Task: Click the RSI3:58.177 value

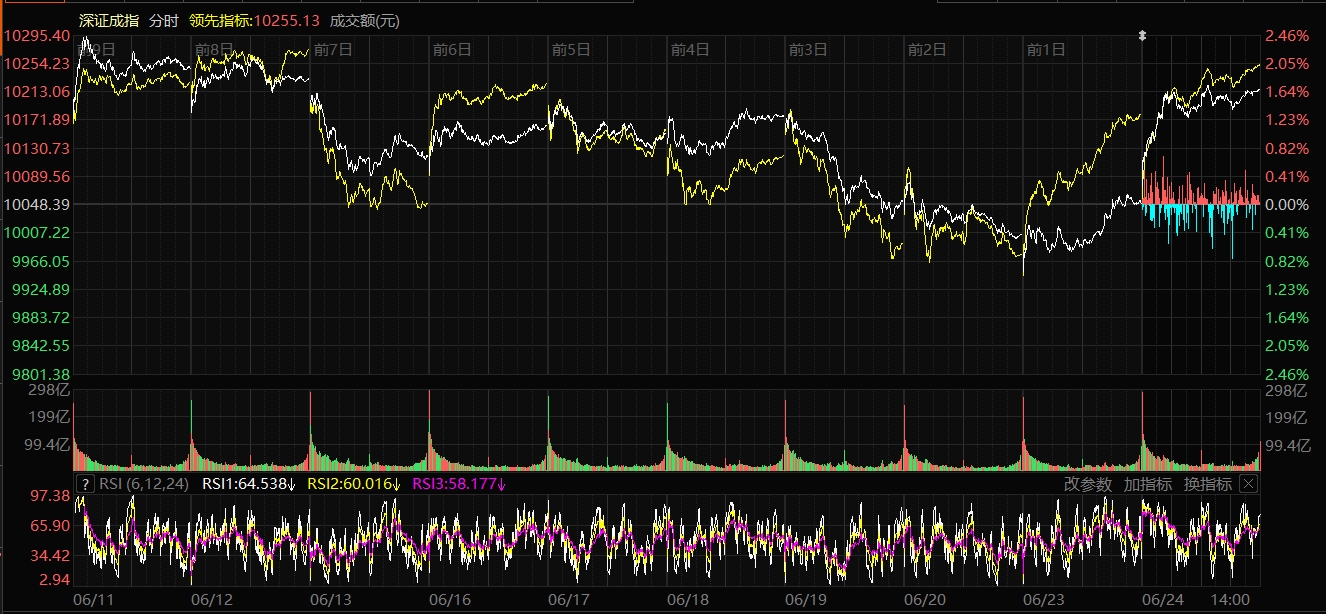Action: [460, 484]
